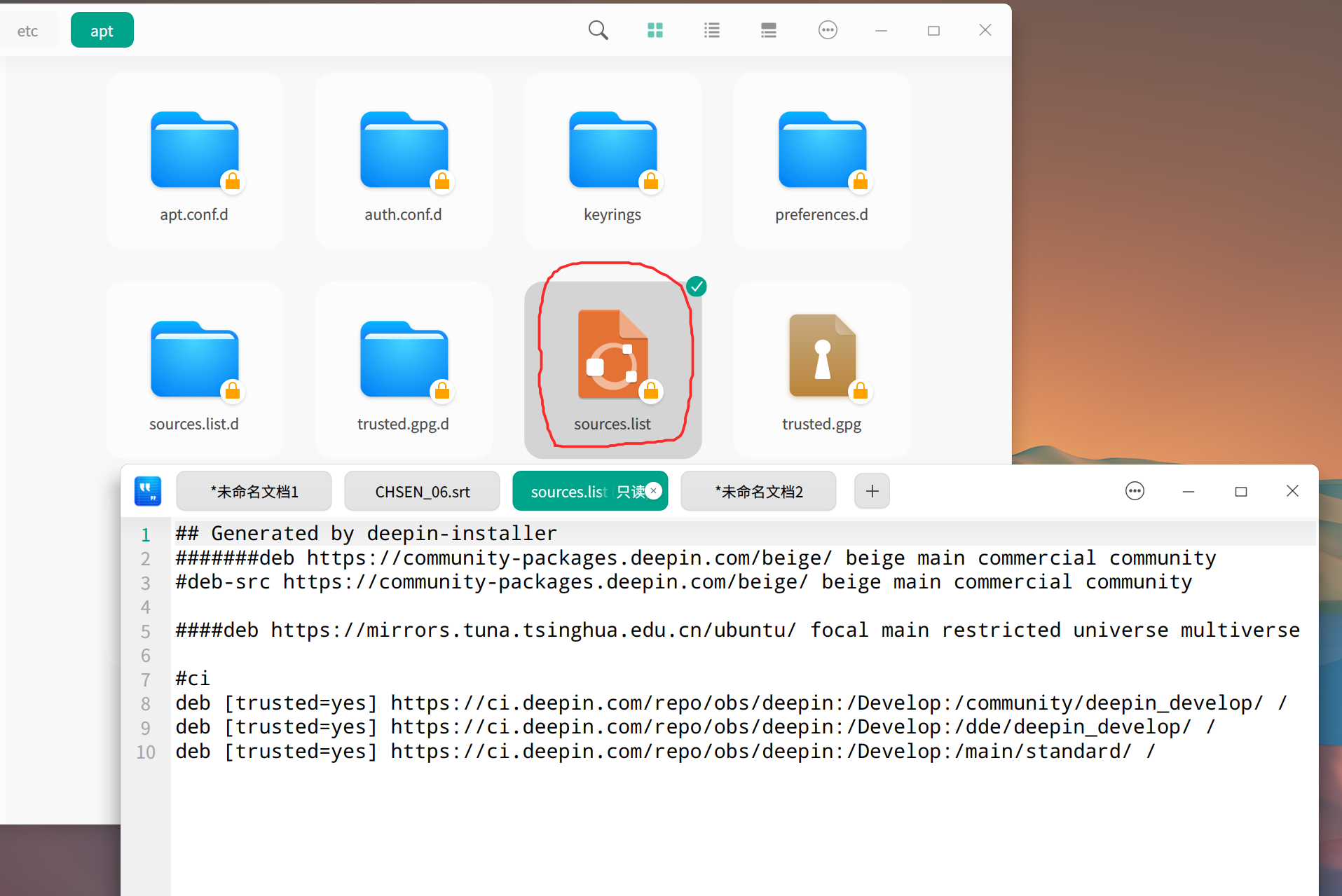Click the '#deb-src' line 3 text
The image size is (1342, 896).
pyautogui.click(x=684, y=582)
